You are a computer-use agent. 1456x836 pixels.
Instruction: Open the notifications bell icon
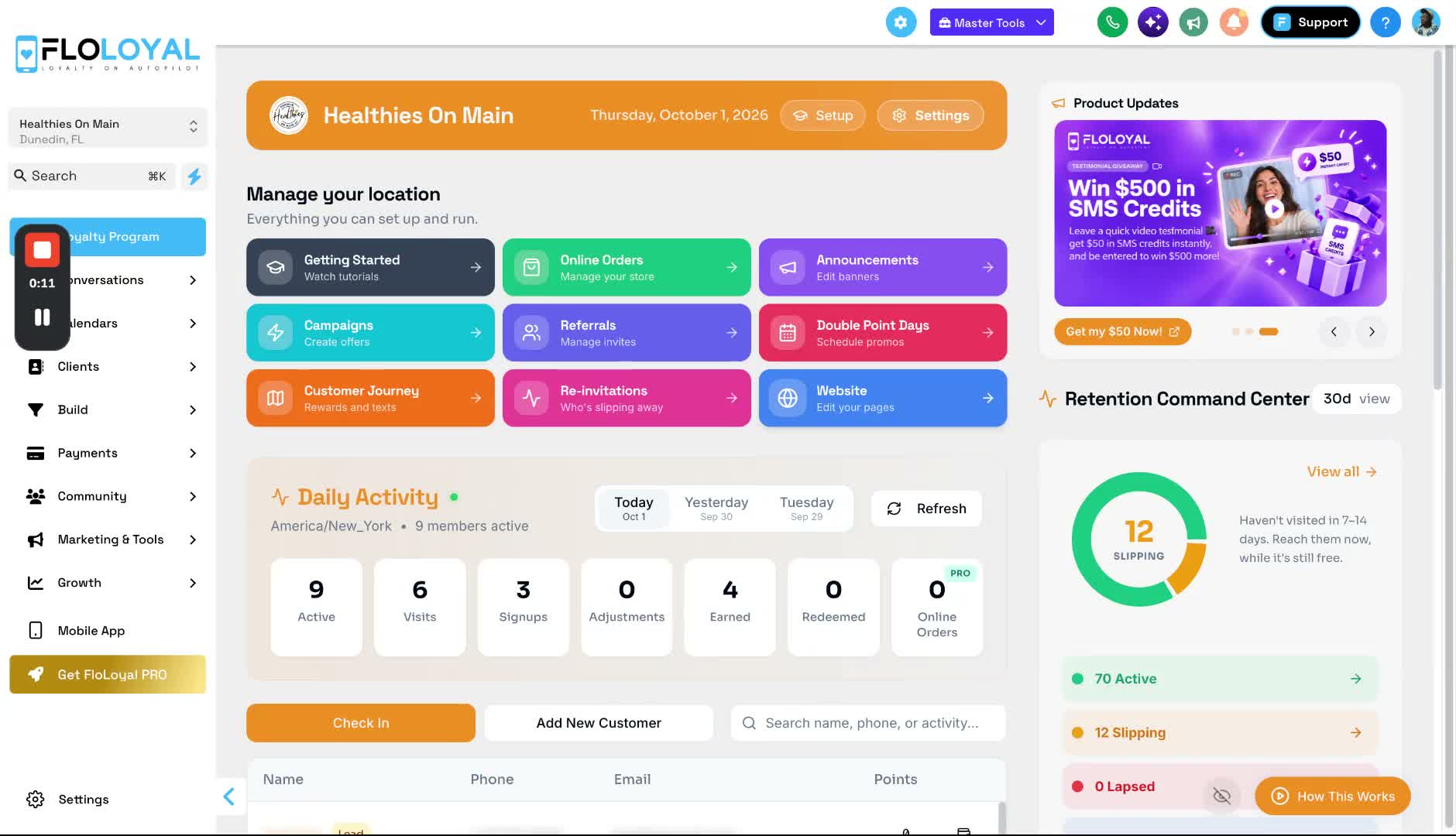coord(1234,22)
